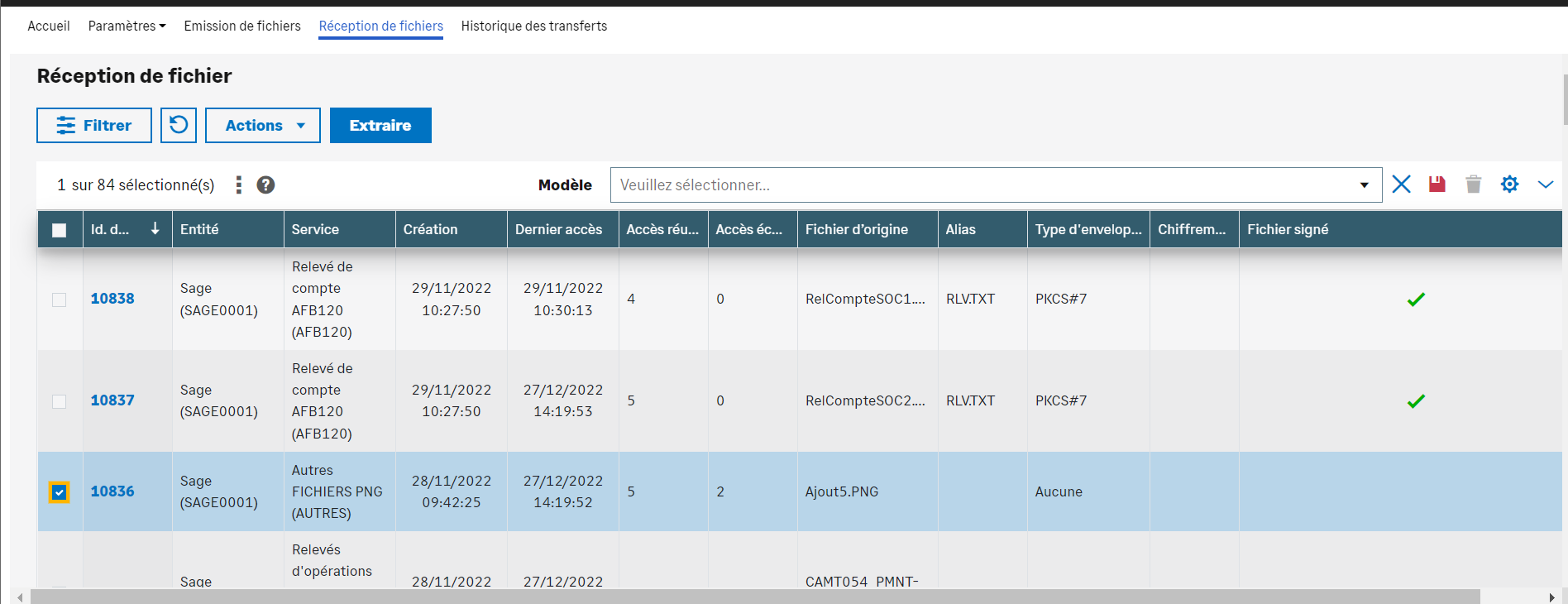Save the model with red floppy icon
The width and height of the screenshot is (1568, 604).
coord(1437,185)
